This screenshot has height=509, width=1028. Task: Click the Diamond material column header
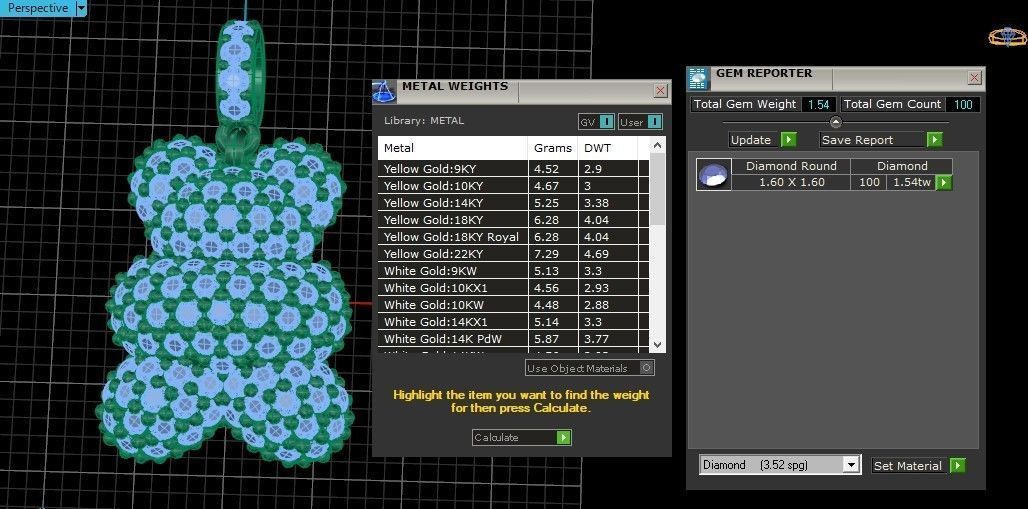tap(902, 166)
